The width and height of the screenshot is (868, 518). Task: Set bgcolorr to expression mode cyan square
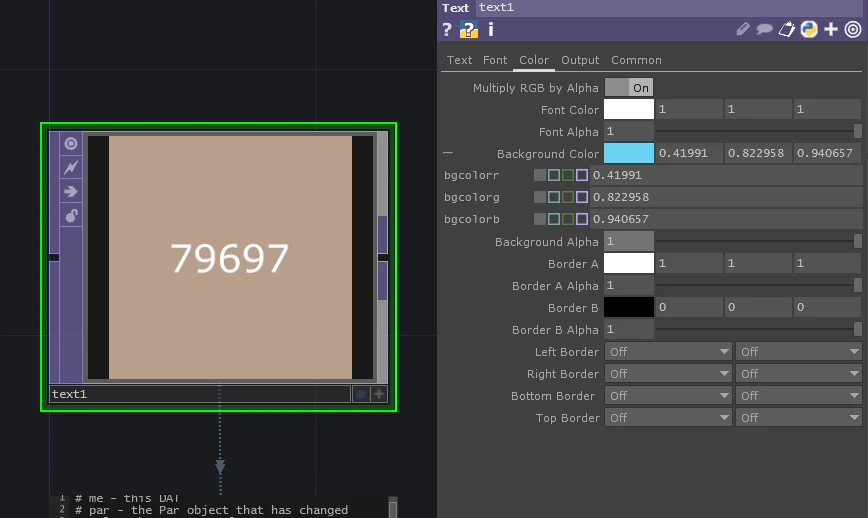click(x=554, y=175)
